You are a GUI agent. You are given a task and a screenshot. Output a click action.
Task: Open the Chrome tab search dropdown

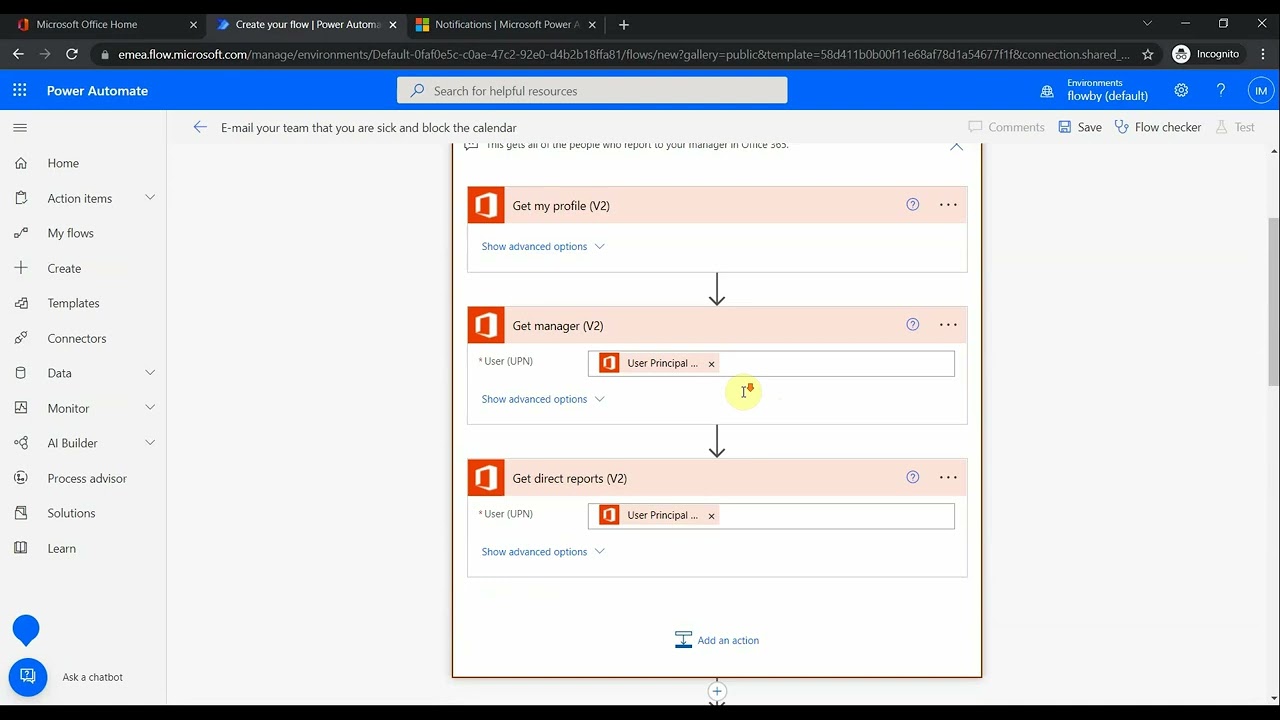click(1147, 23)
